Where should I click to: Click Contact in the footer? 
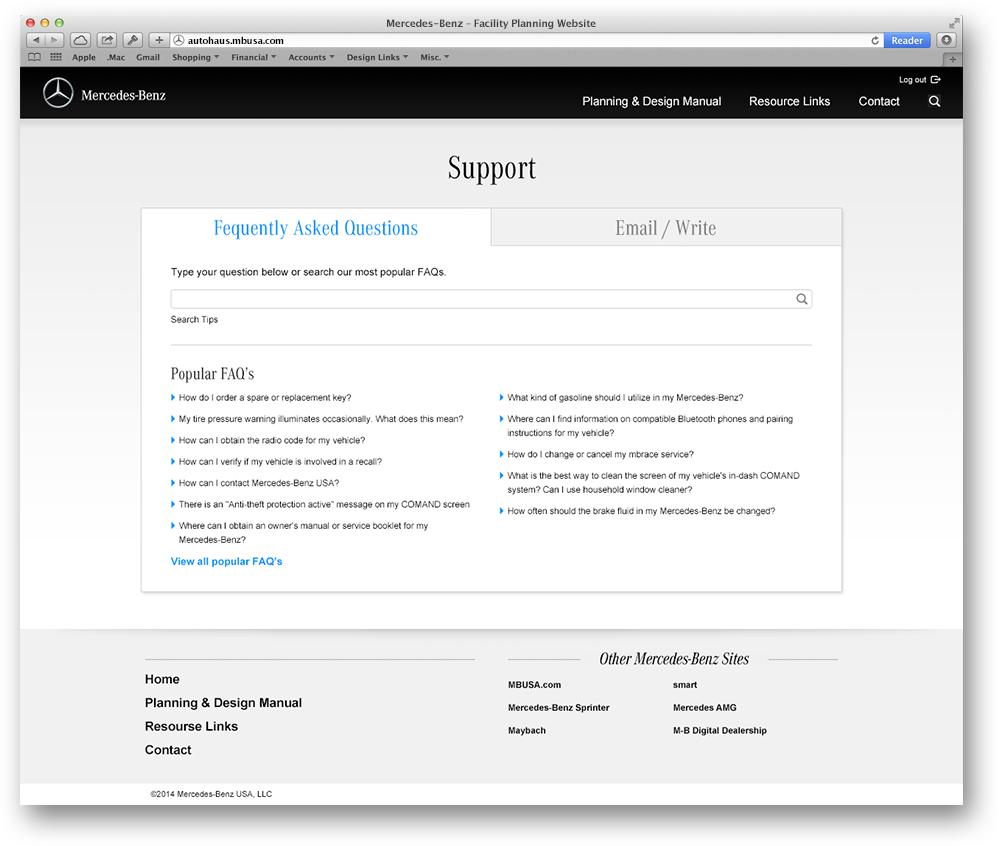pyautogui.click(x=168, y=750)
